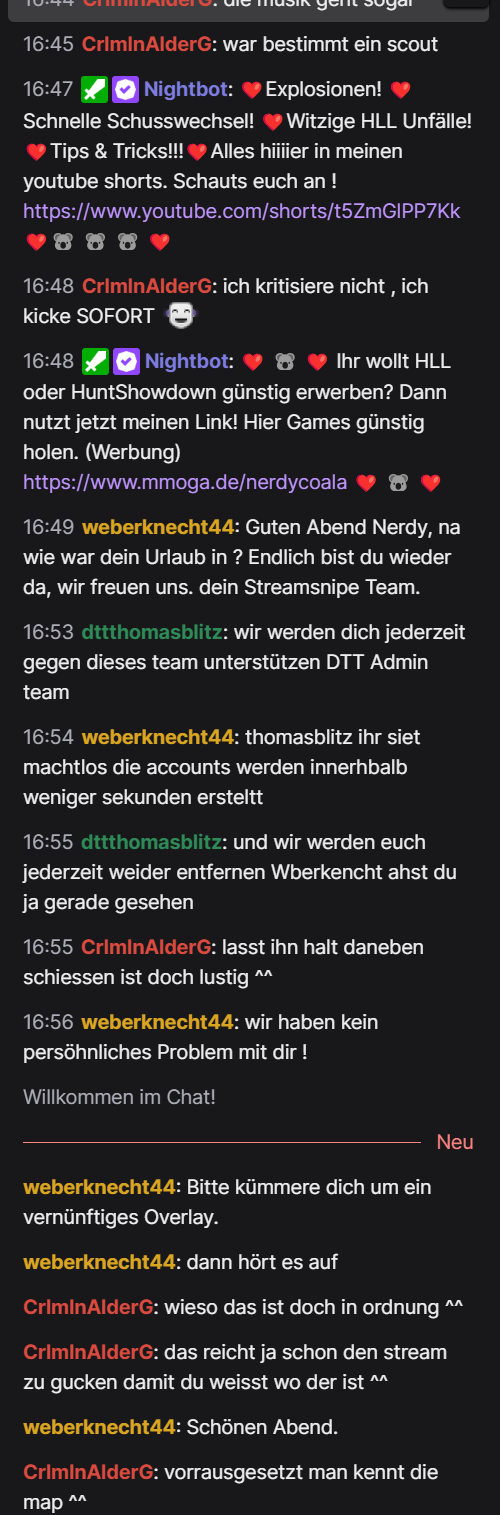Click the Nightbot username on the 16:47 message

pos(185,90)
